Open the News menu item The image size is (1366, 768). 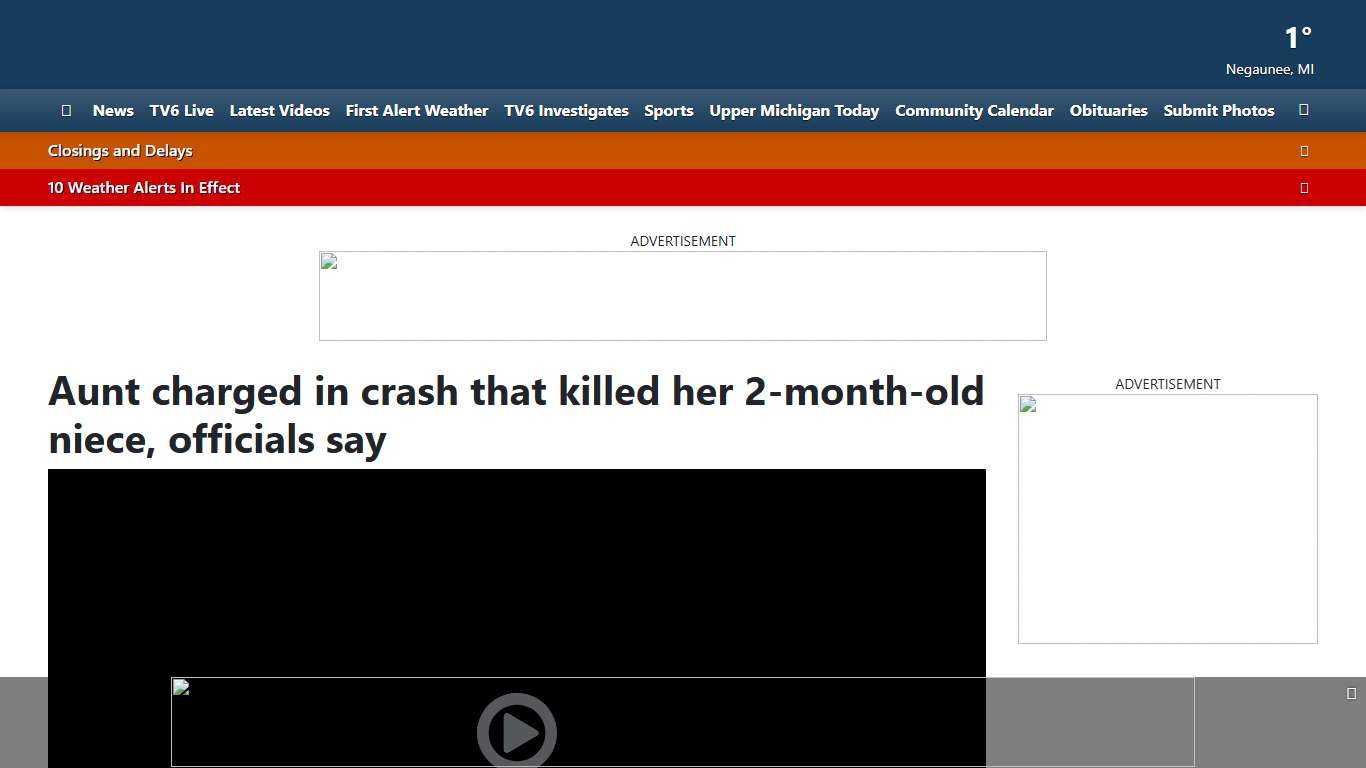tap(113, 111)
